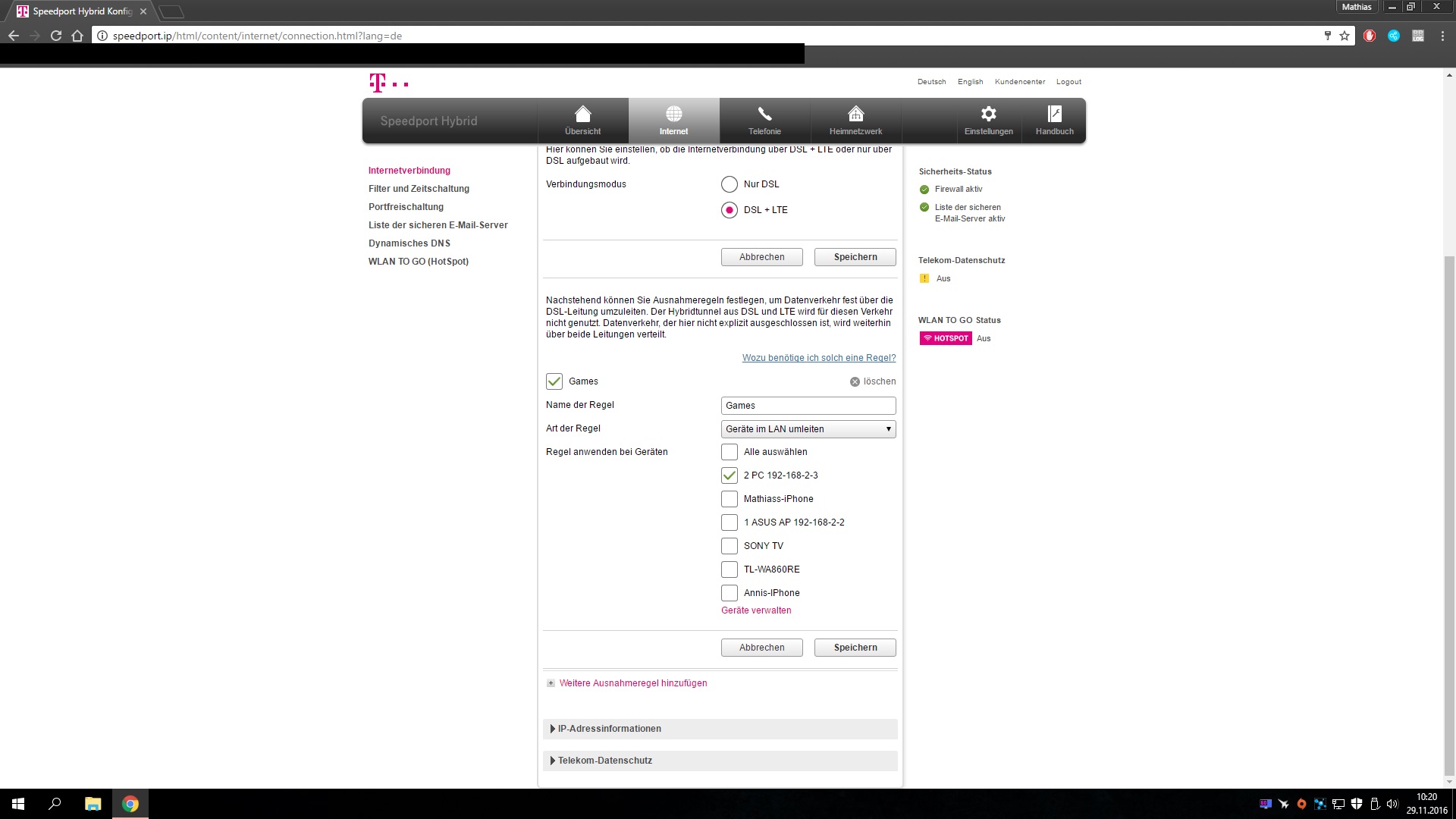Reload the page in Chrome
The height and width of the screenshot is (819, 1456).
[56, 36]
